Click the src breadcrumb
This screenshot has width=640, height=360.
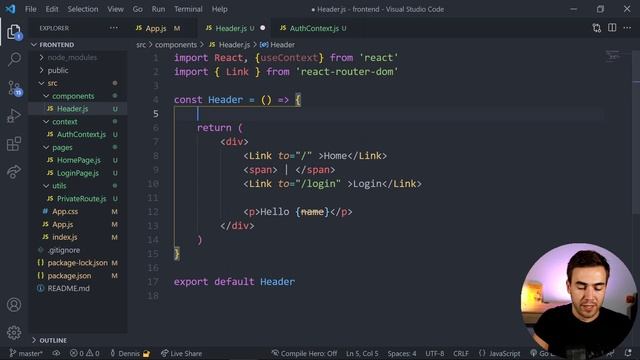pos(141,44)
